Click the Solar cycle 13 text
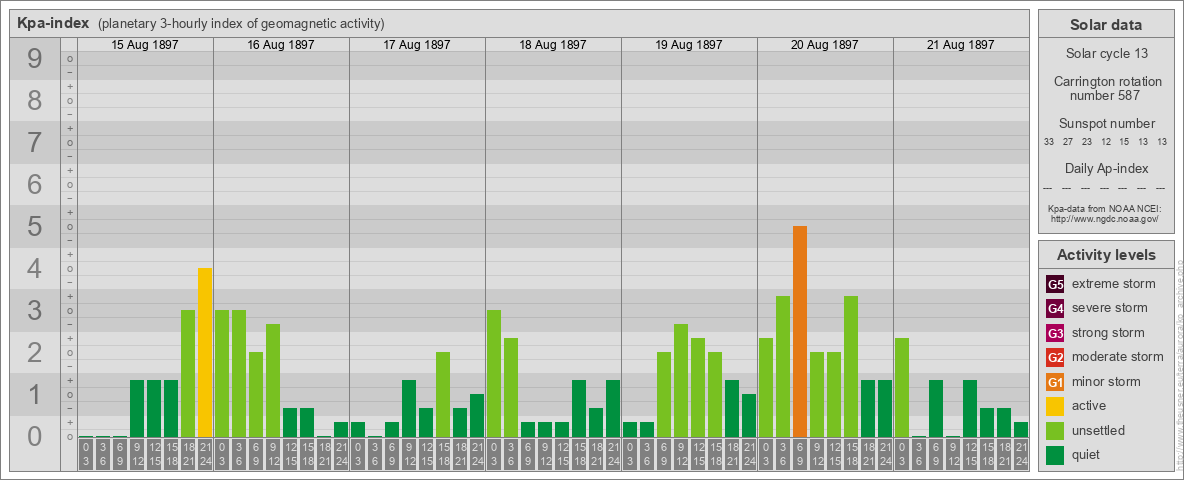The height and width of the screenshot is (480, 1184). point(1105,54)
